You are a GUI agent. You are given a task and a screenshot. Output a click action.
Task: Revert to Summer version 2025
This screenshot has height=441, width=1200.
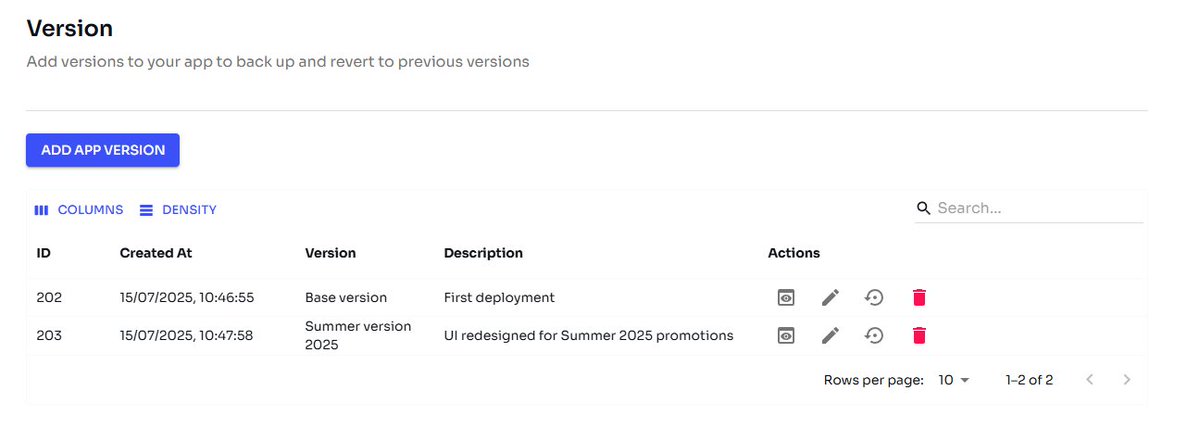pyautogui.click(x=874, y=335)
